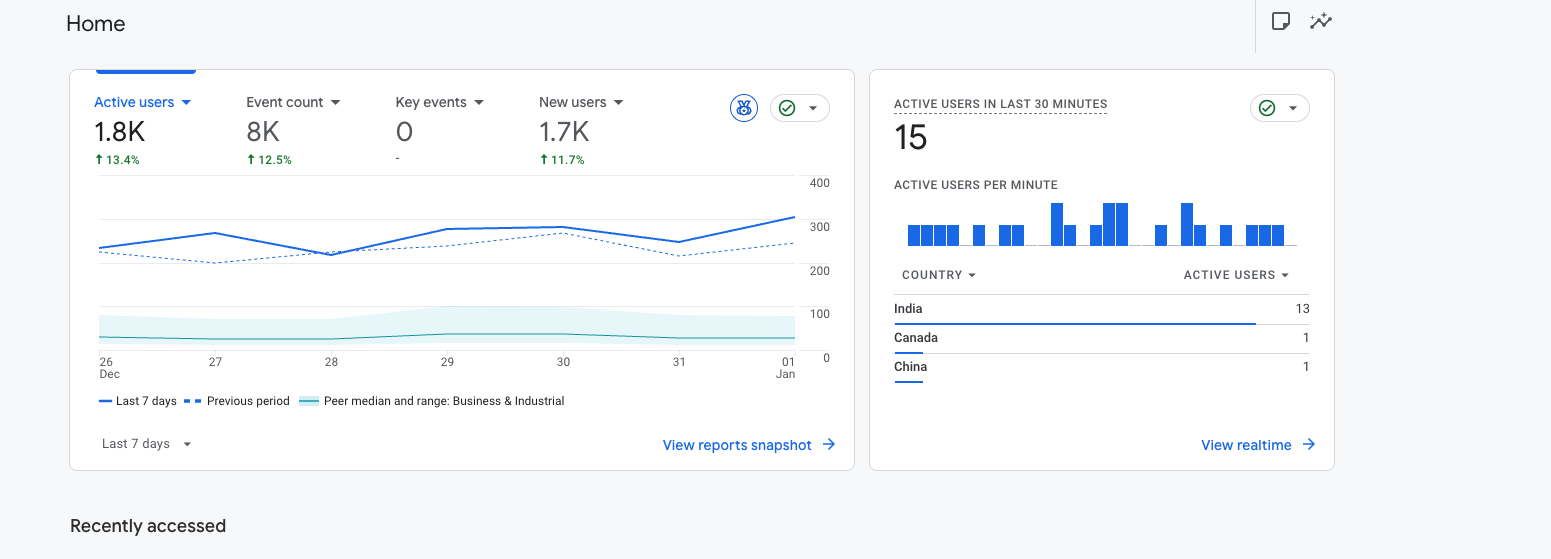Click the realtime active users count 15
Screen dimensions: 1551x559
point(911,137)
